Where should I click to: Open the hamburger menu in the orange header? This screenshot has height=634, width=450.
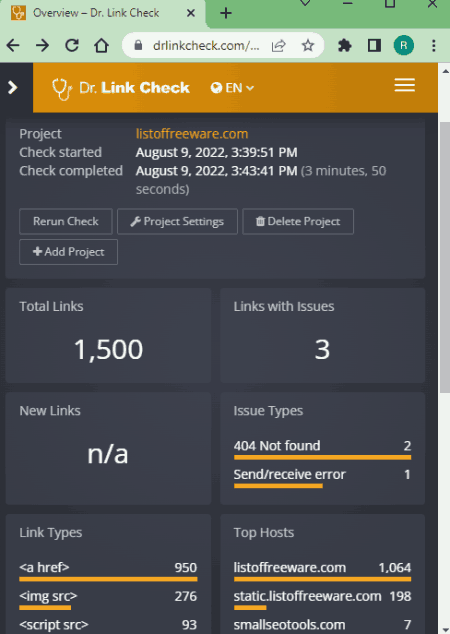404,85
